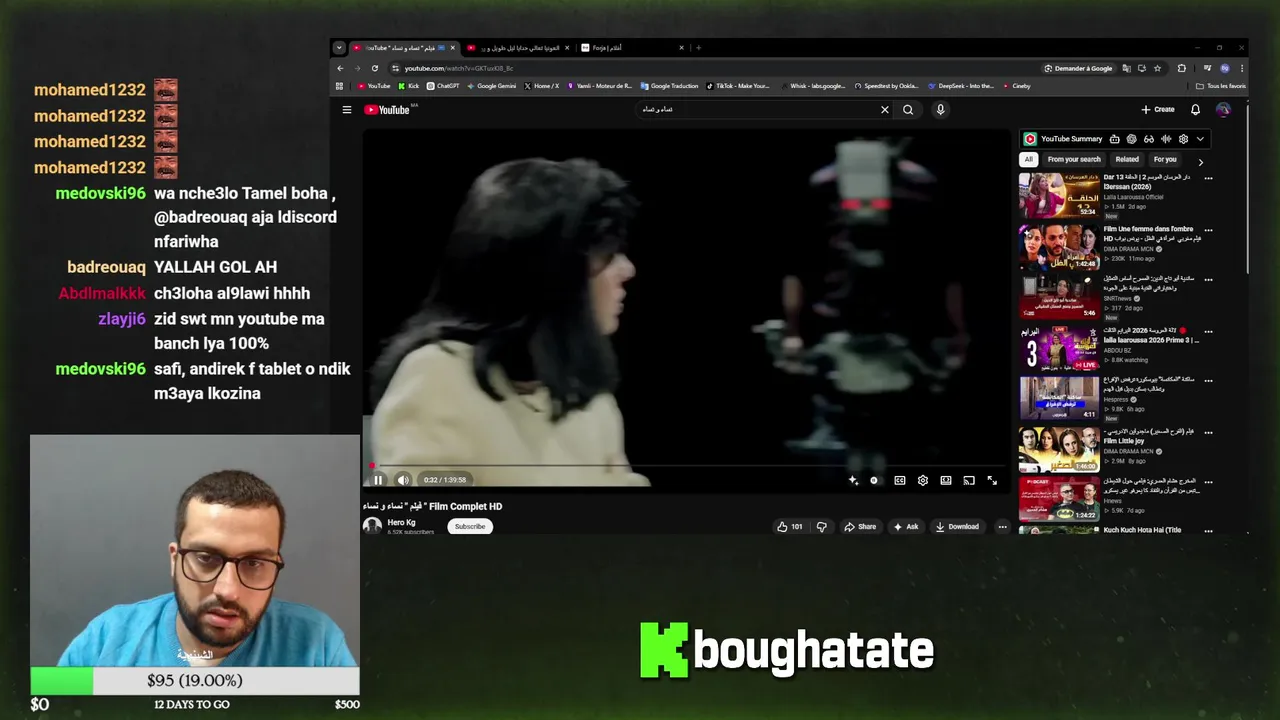The image size is (1280, 720).
Task: Open the Create button on YouTube
Action: 1158,110
